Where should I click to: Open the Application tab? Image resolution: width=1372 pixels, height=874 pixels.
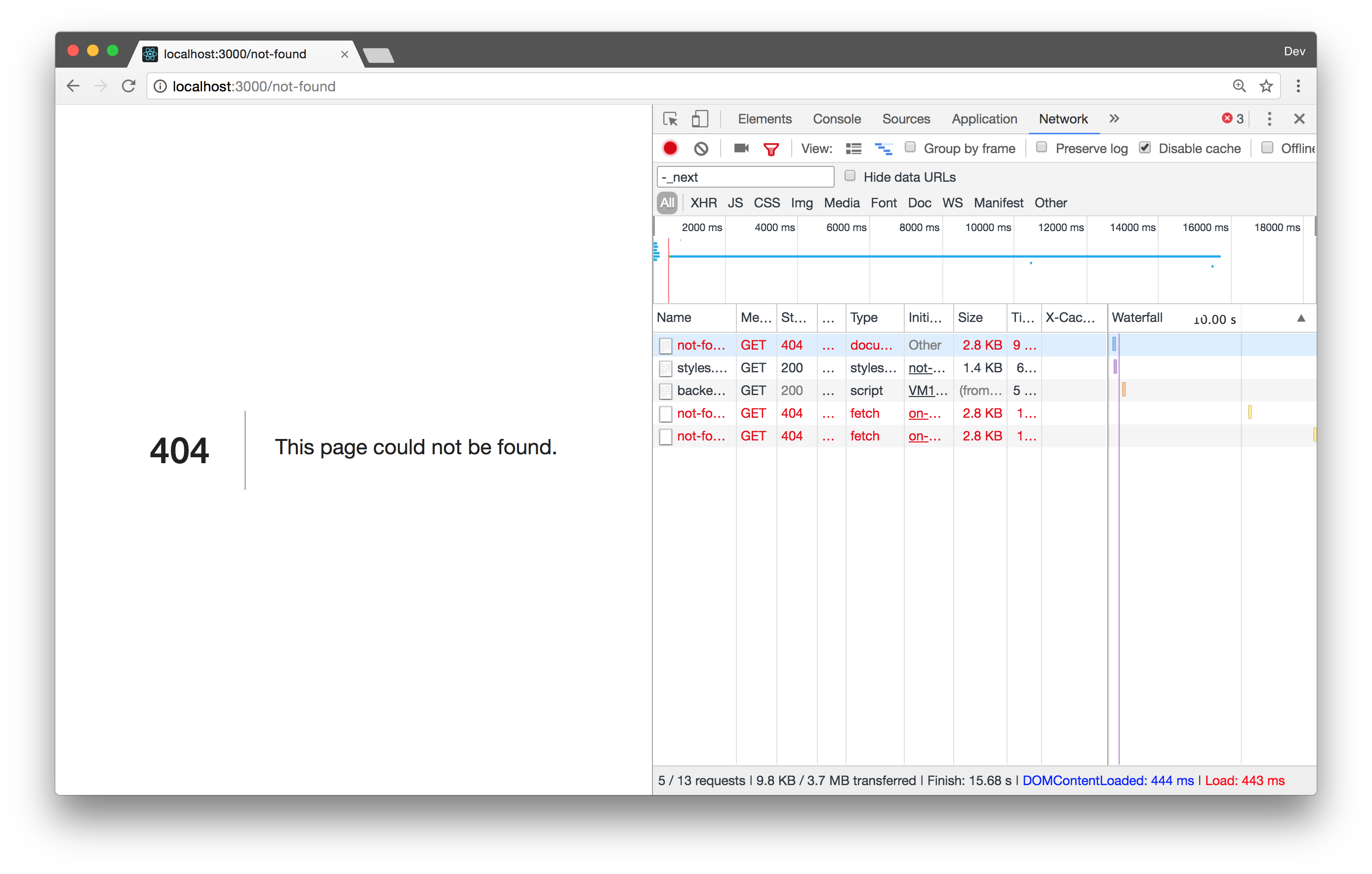click(x=984, y=119)
